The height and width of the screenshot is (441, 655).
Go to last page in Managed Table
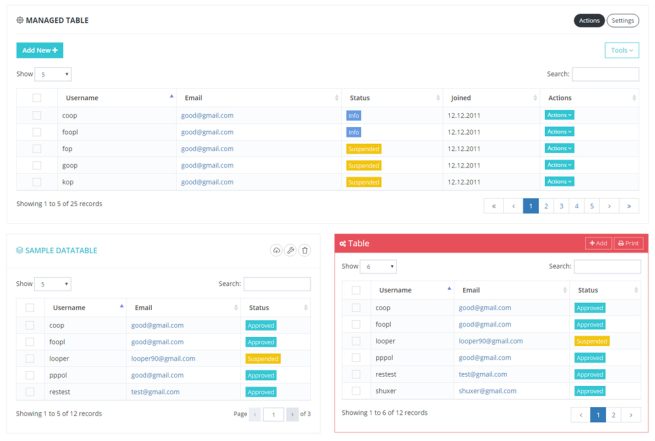629,206
